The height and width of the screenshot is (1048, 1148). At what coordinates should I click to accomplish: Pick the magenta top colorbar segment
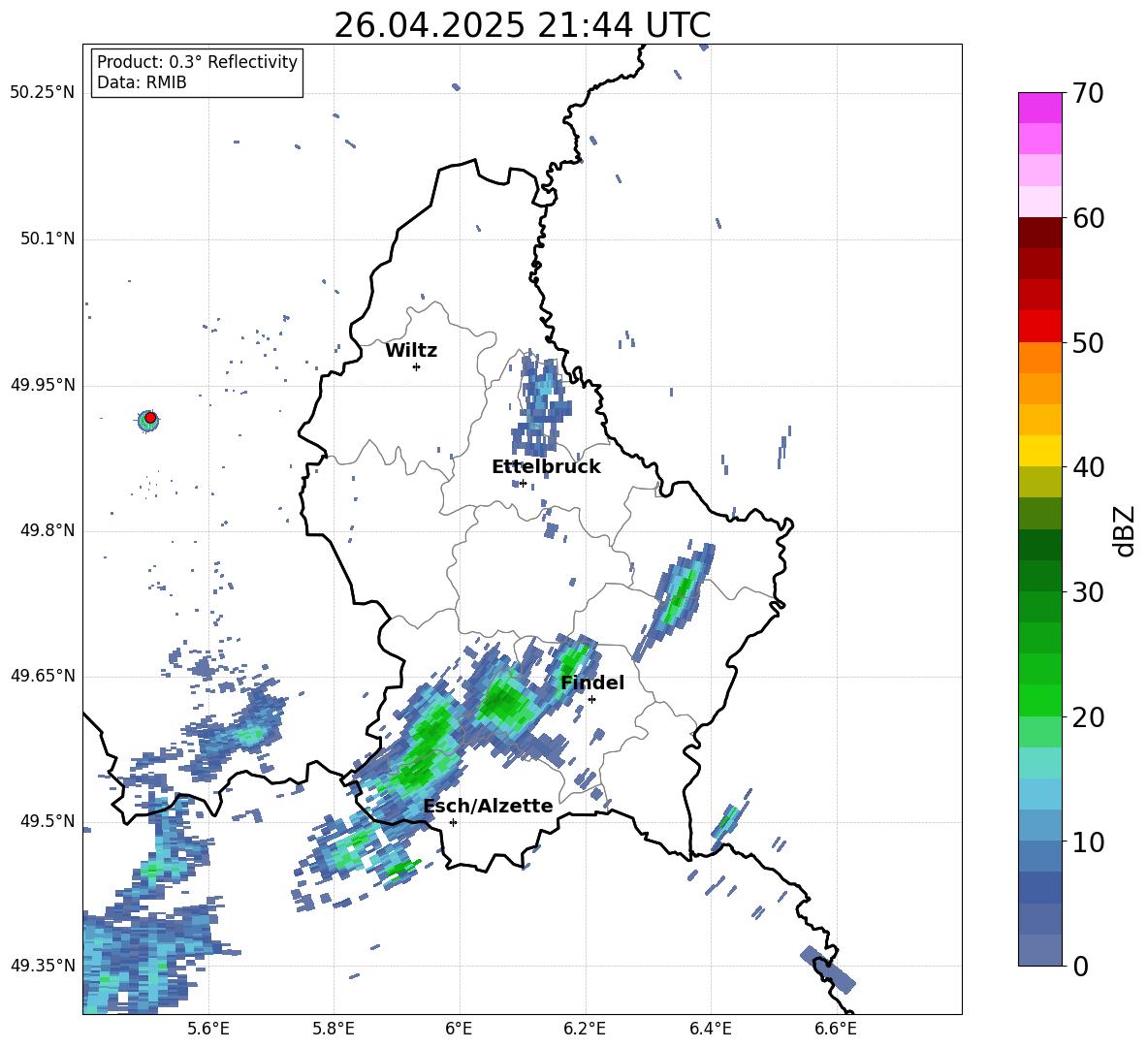pyautogui.click(x=1039, y=109)
